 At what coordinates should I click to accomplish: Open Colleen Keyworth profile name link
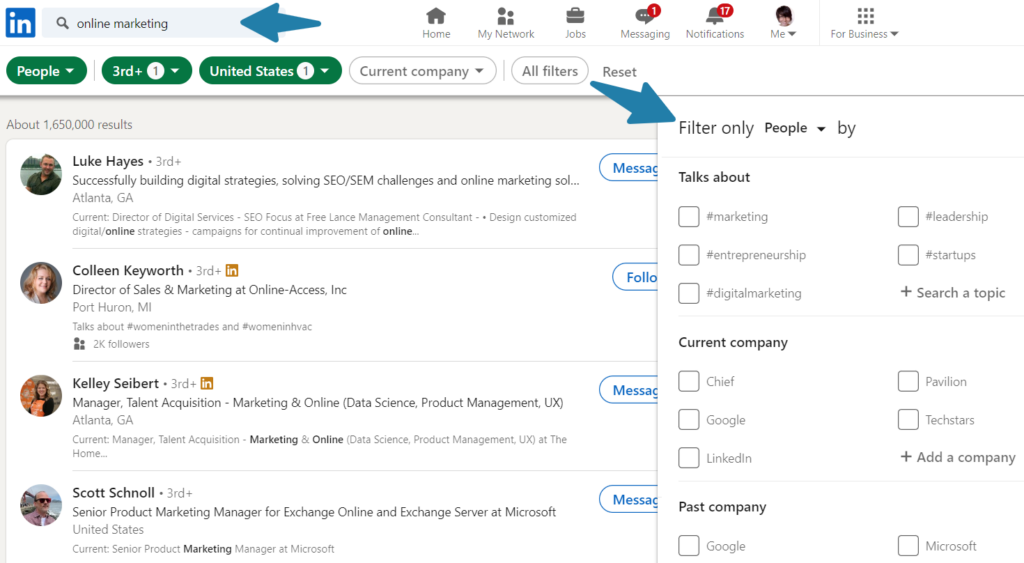point(128,270)
